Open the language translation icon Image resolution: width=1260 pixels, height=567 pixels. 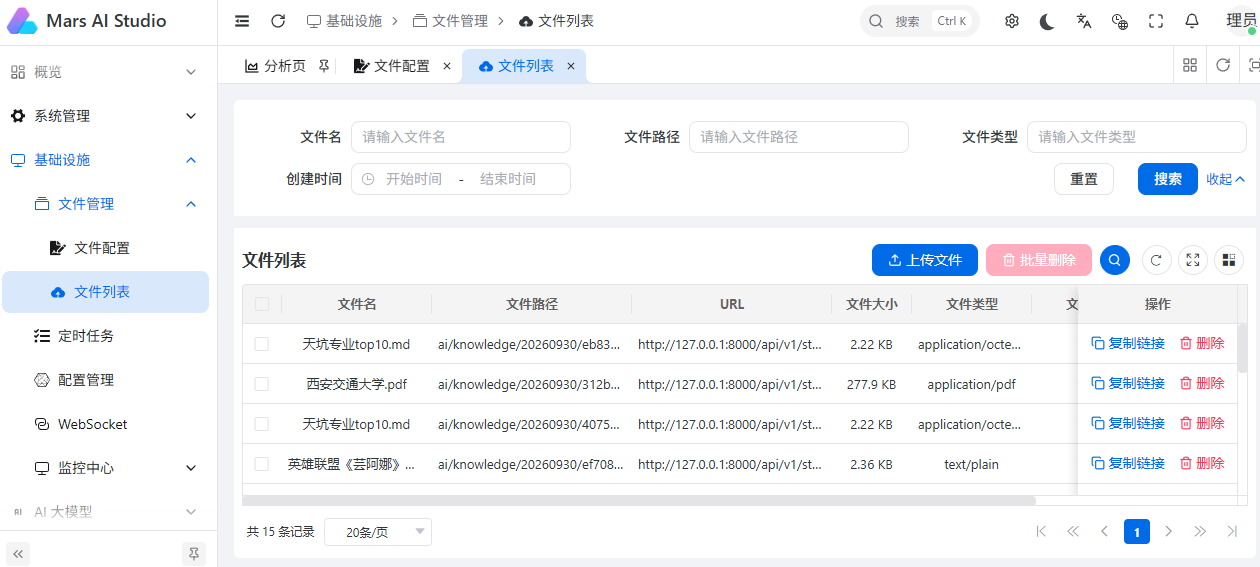(x=1084, y=21)
